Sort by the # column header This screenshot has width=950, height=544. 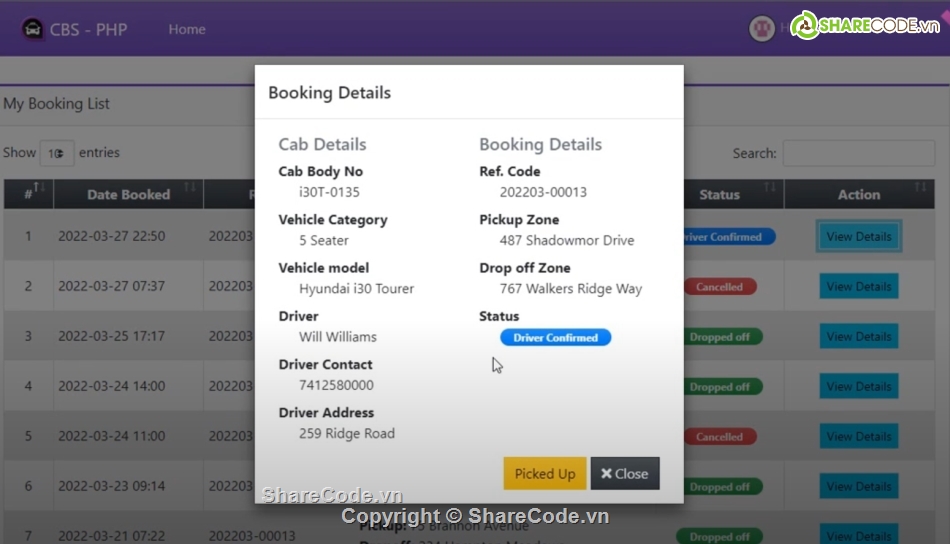pyautogui.click(x=28, y=194)
